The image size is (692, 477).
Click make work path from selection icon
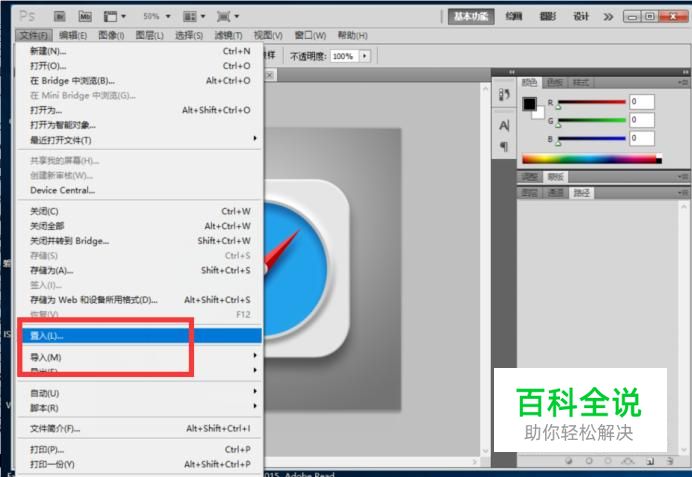[x=628, y=461]
